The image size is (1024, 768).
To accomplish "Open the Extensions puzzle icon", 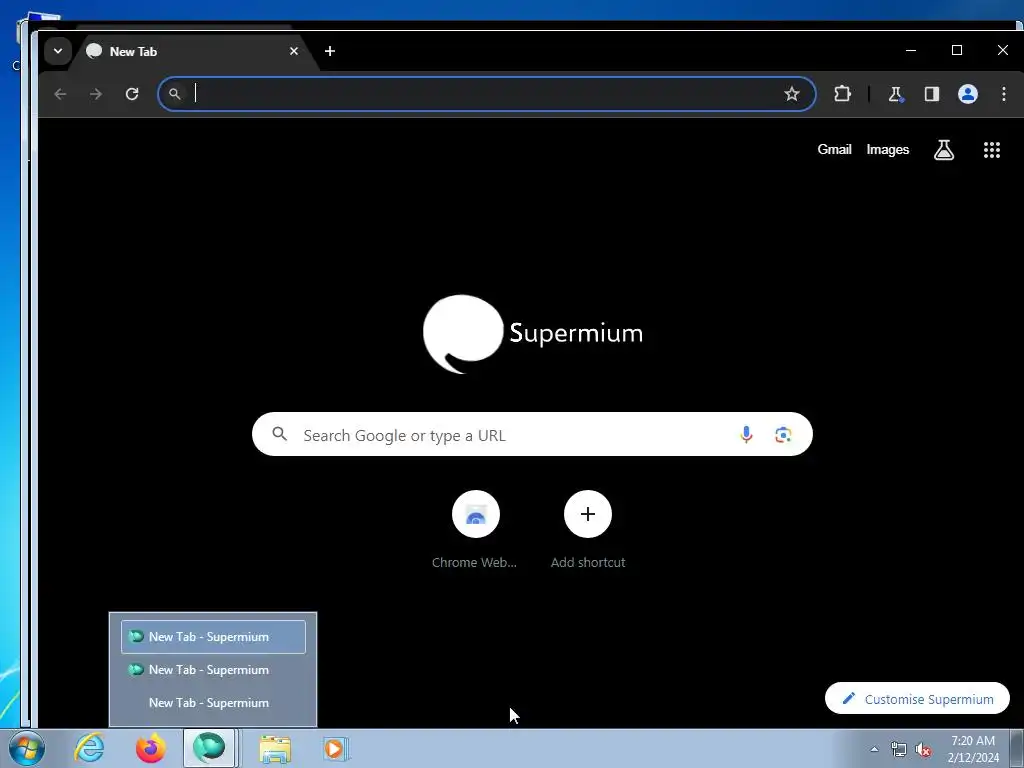I will (842, 94).
